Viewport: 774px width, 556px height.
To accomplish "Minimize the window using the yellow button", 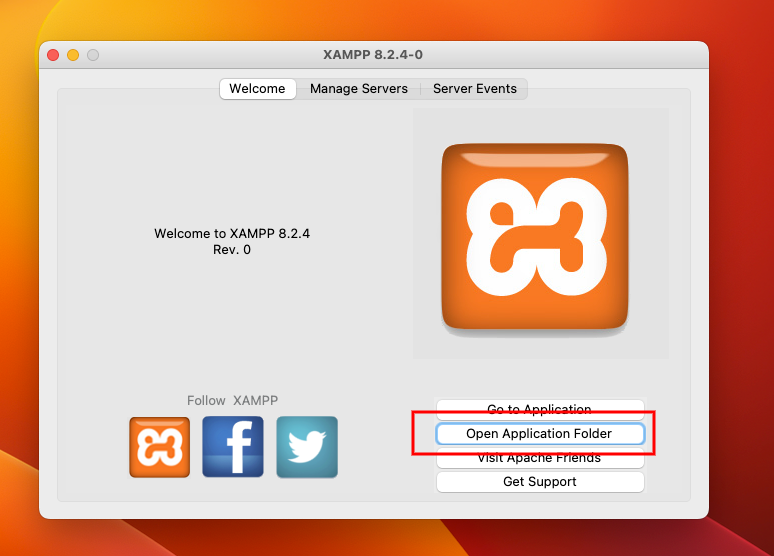I will click(x=73, y=55).
